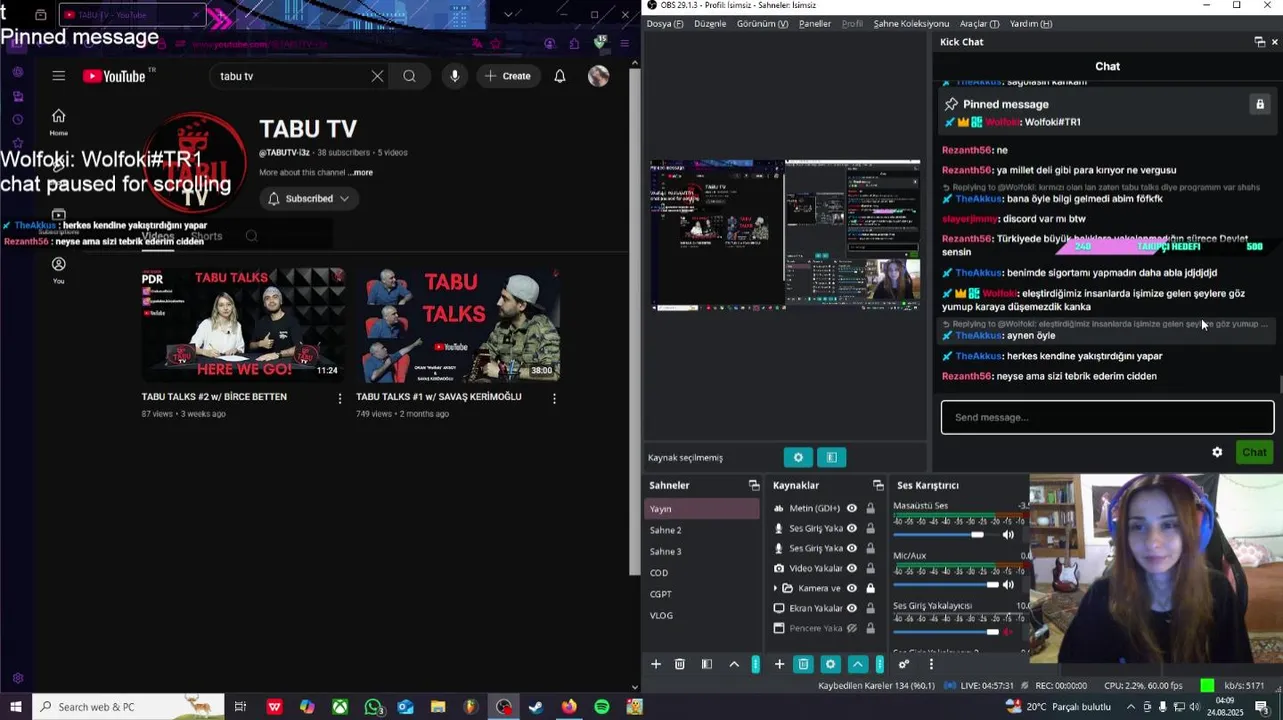Viewport: 1283px width, 720px height.
Task: Add a new source in Kaynaklar panel
Action: tap(779, 664)
